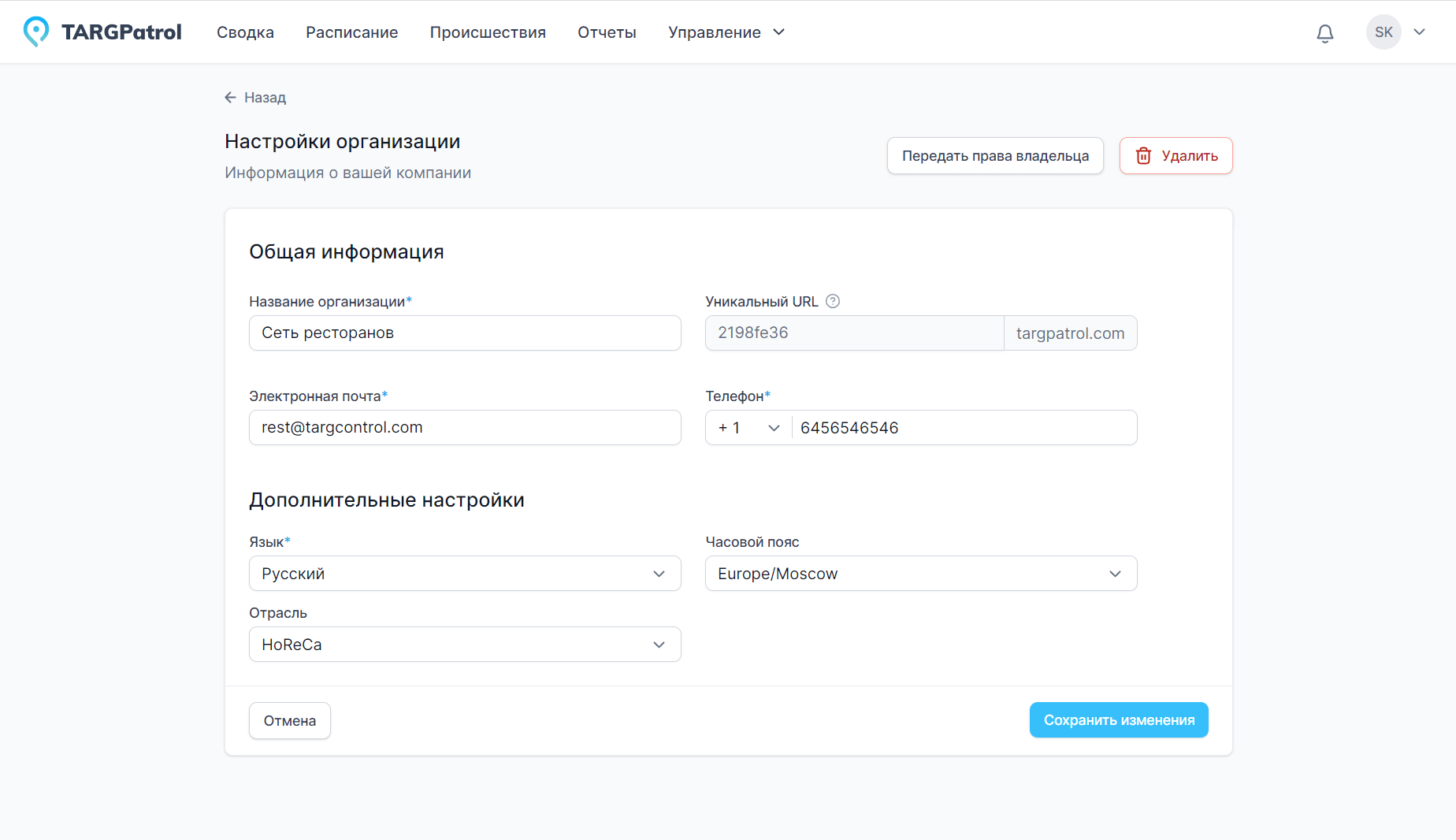Expand the Язык language dropdown

pyautogui.click(x=465, y=574)
